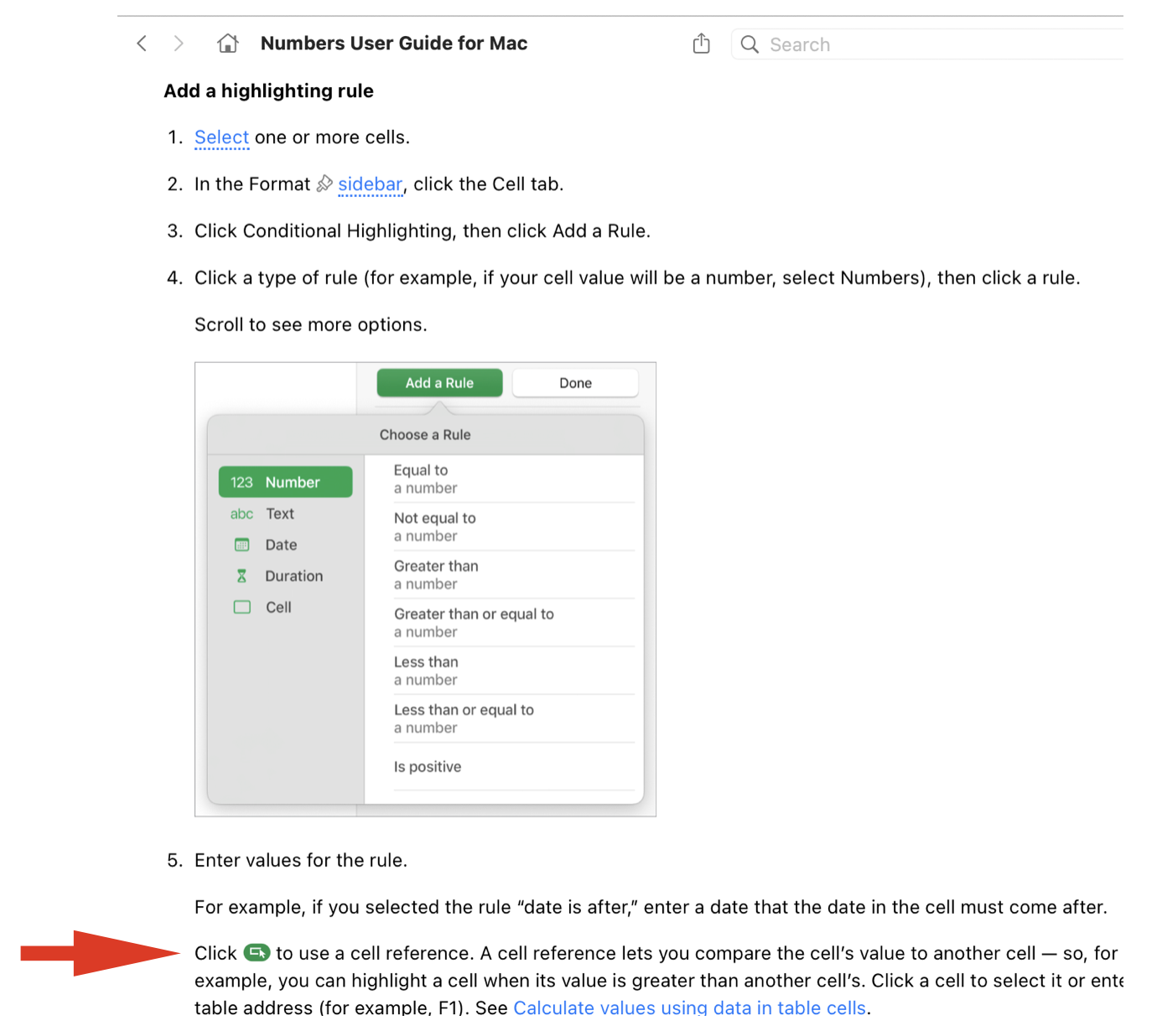
Task: Click the Done button
Action: click(x=575, y=383)
